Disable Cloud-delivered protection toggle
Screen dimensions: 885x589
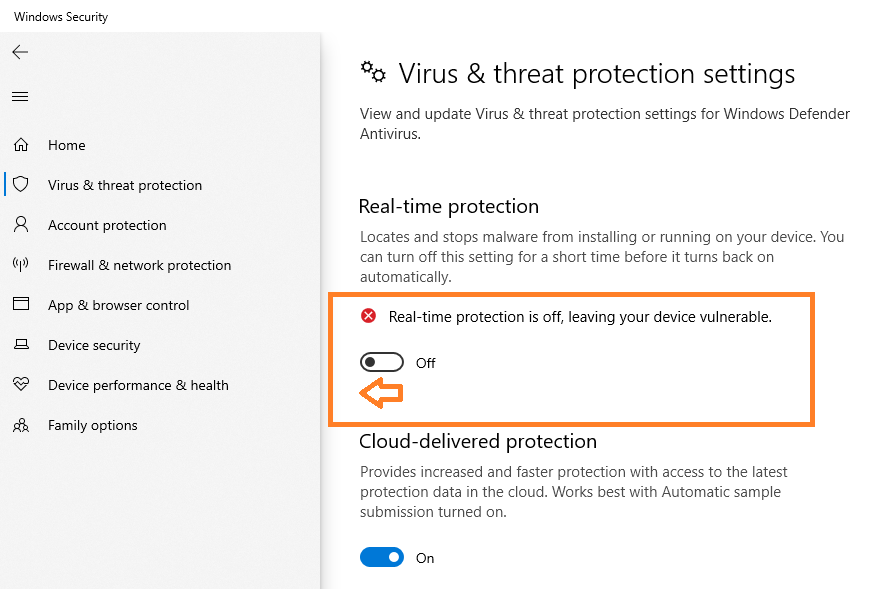(x=381, y=557)
